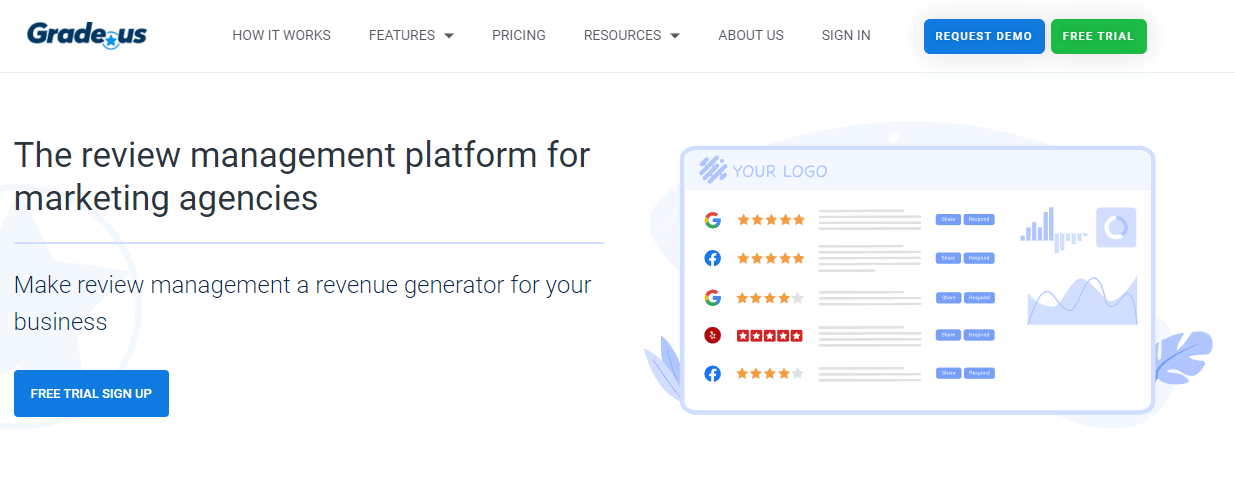
Task: Click Share in the four-star Google row
Action: 948,297
